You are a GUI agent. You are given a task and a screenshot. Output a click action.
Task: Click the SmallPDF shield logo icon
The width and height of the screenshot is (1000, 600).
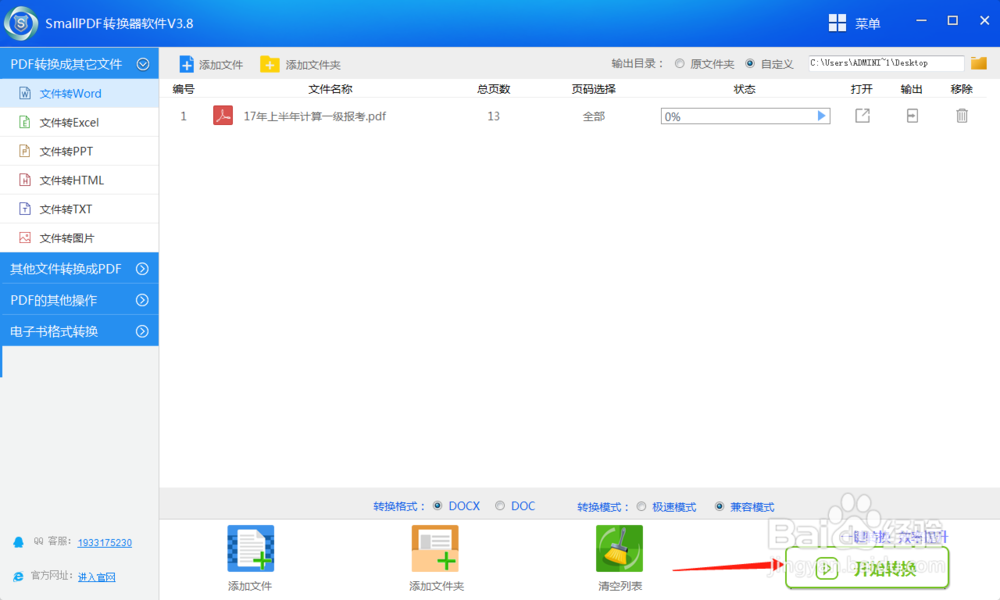pyautogui.click(x=21, y=23)
